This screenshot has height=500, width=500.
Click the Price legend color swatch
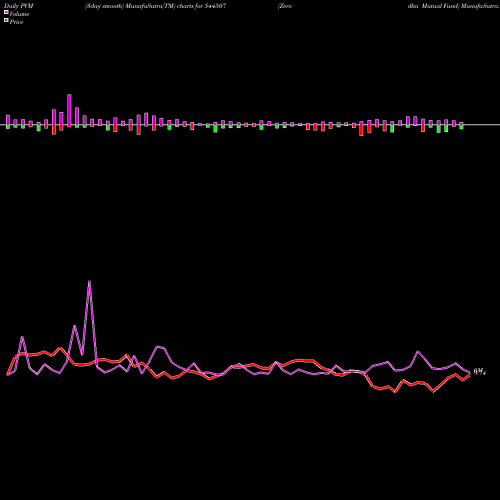click(x=6, y=21)
